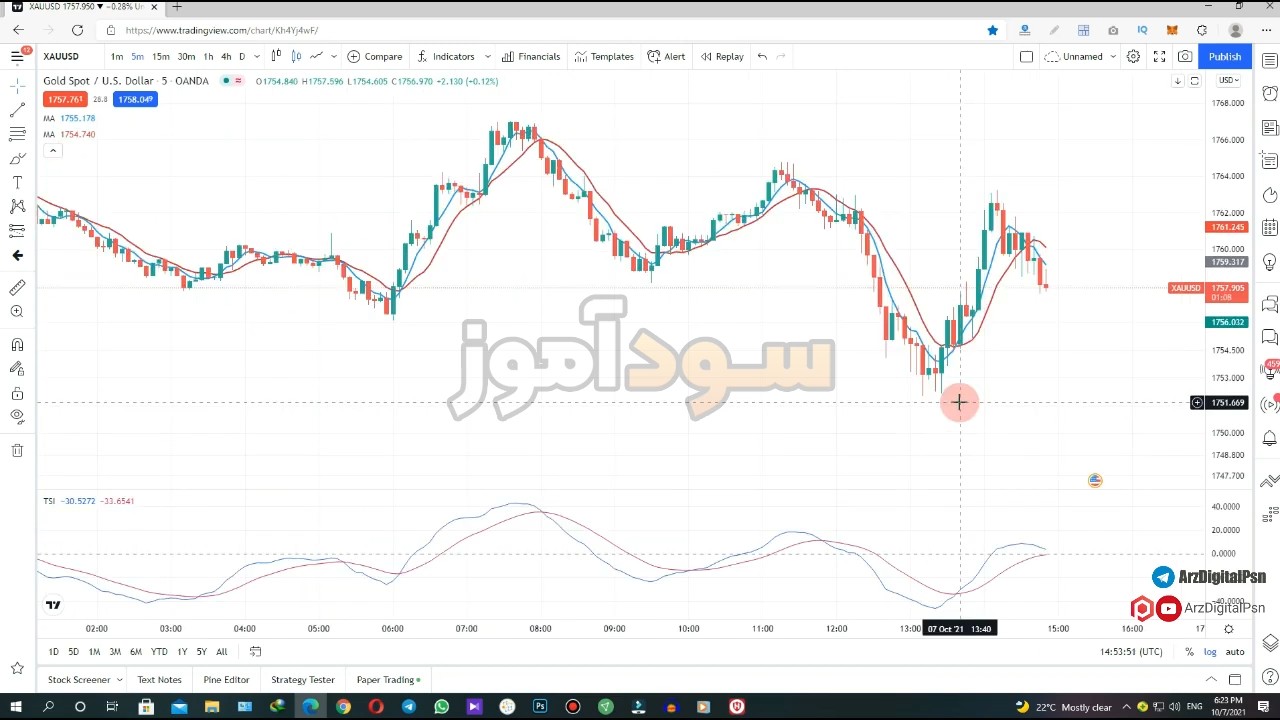Click the favorites star in bottom-left corner
1280x720 pixels.
click(17, 668)
